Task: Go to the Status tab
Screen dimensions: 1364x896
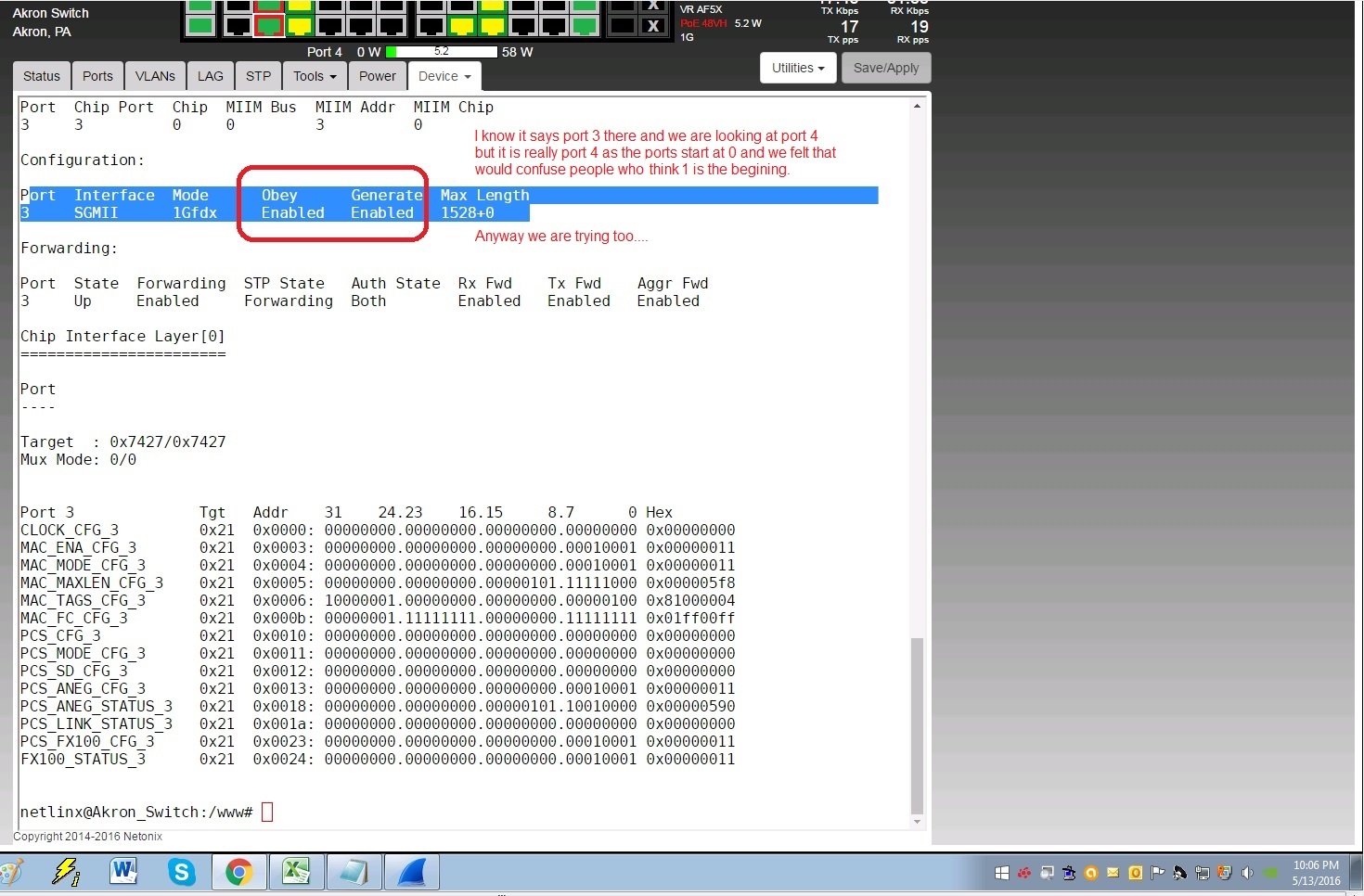Action: pyautogui.click(x=42, y=76)
